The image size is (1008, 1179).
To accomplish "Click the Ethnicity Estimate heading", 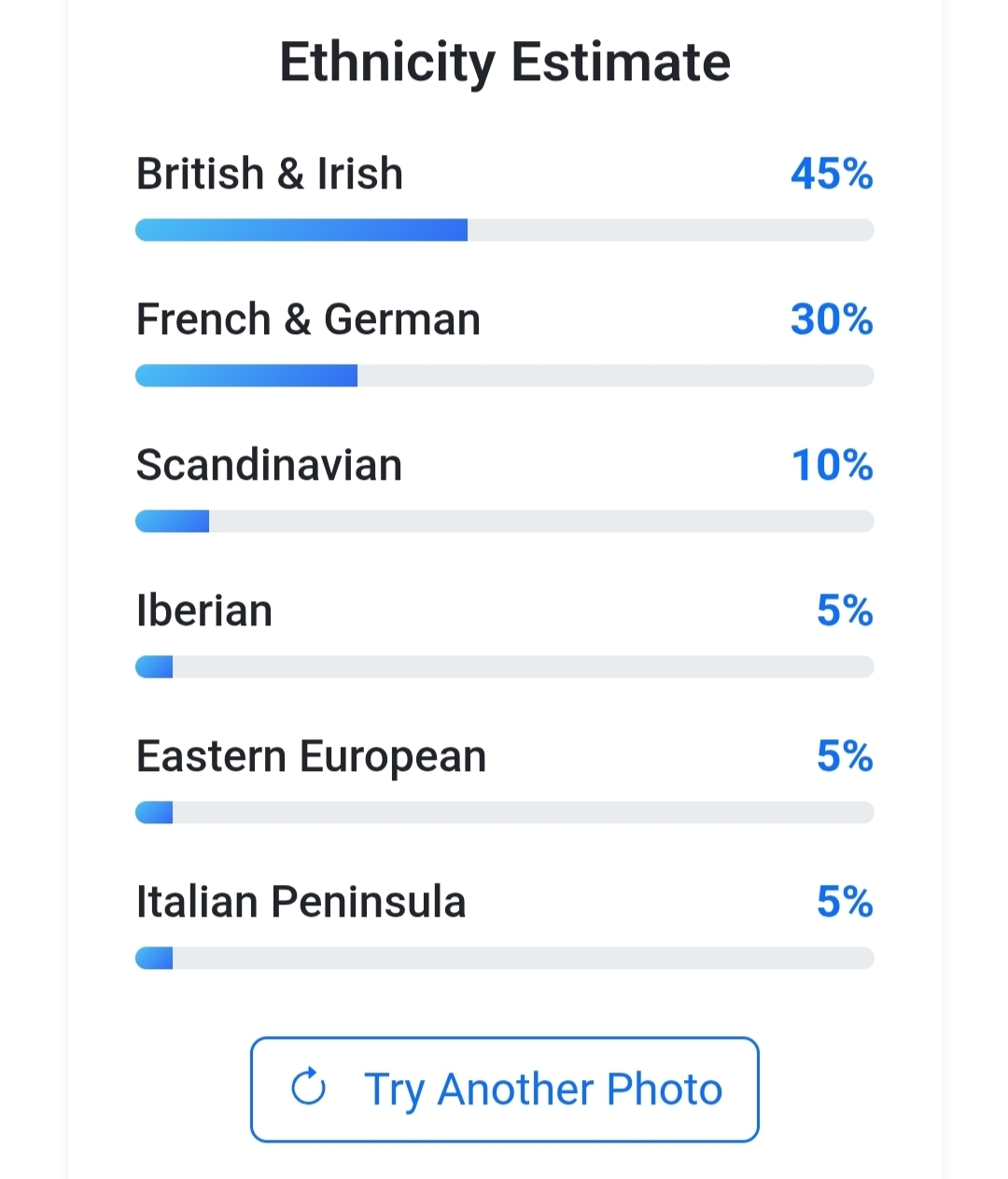I will [x=504, y=63].
